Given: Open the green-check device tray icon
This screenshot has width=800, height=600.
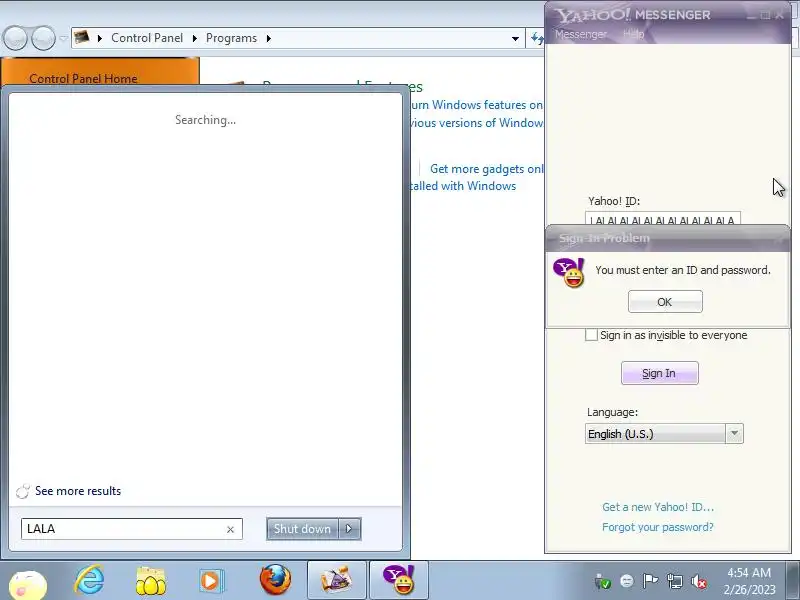Looking at the screenshot, I should coord(603,581).
